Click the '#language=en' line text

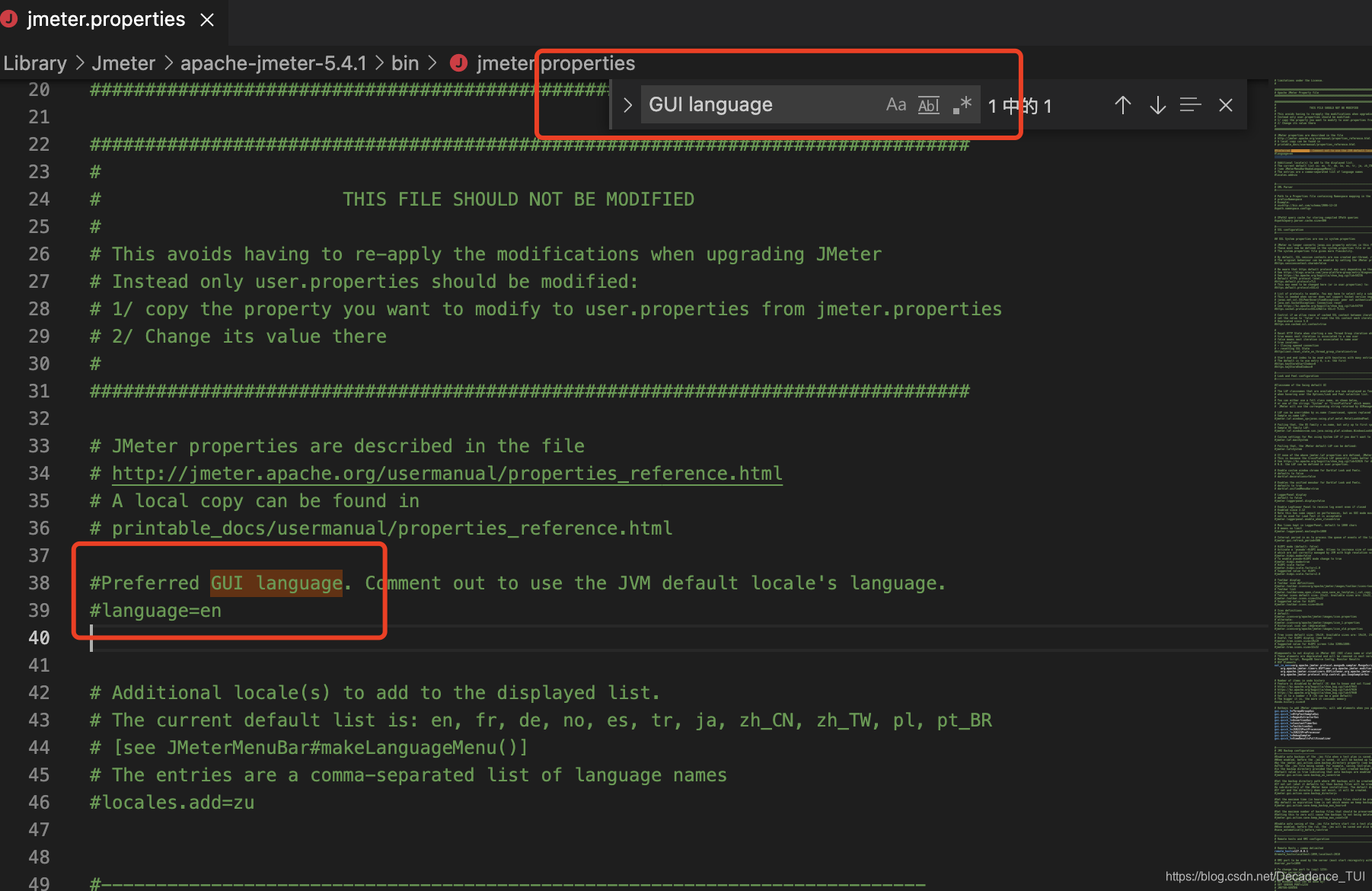tap(156, 611)
